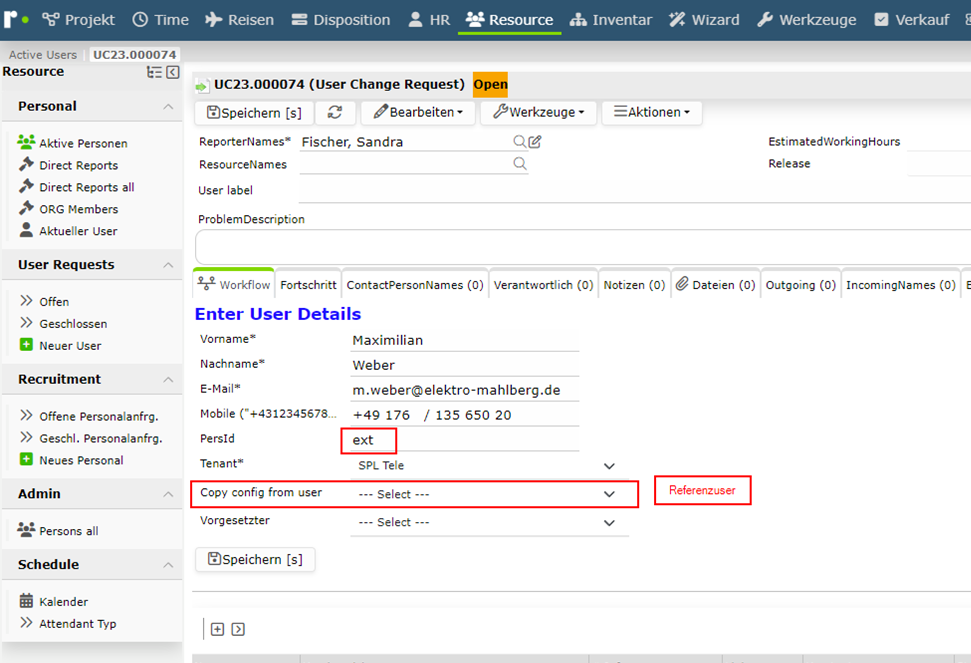Collapse the User Requests section
This screenshot has width=971, height=663.
168,265
